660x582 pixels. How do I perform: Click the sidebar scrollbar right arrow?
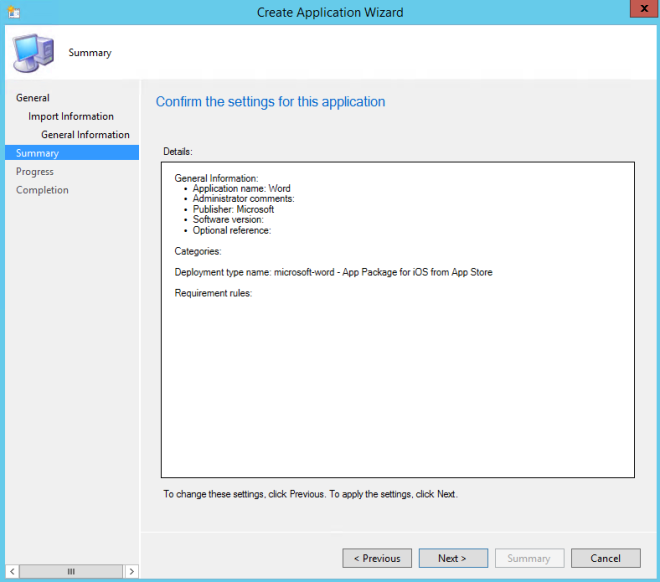tap(131, 571)
